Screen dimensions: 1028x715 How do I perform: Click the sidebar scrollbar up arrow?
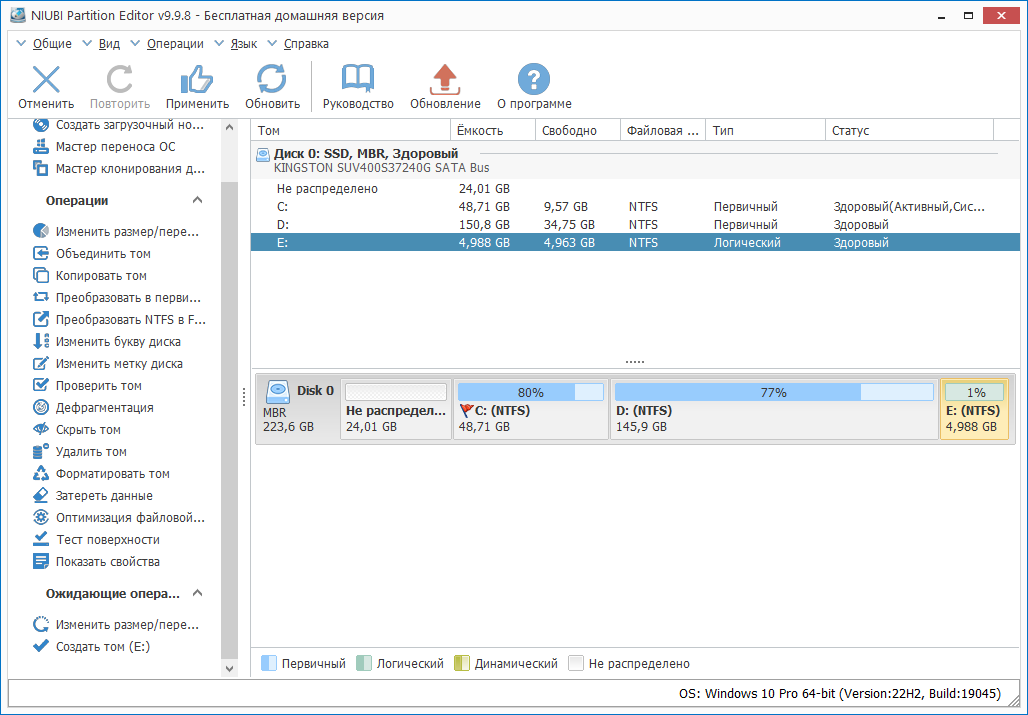[229, 127]
